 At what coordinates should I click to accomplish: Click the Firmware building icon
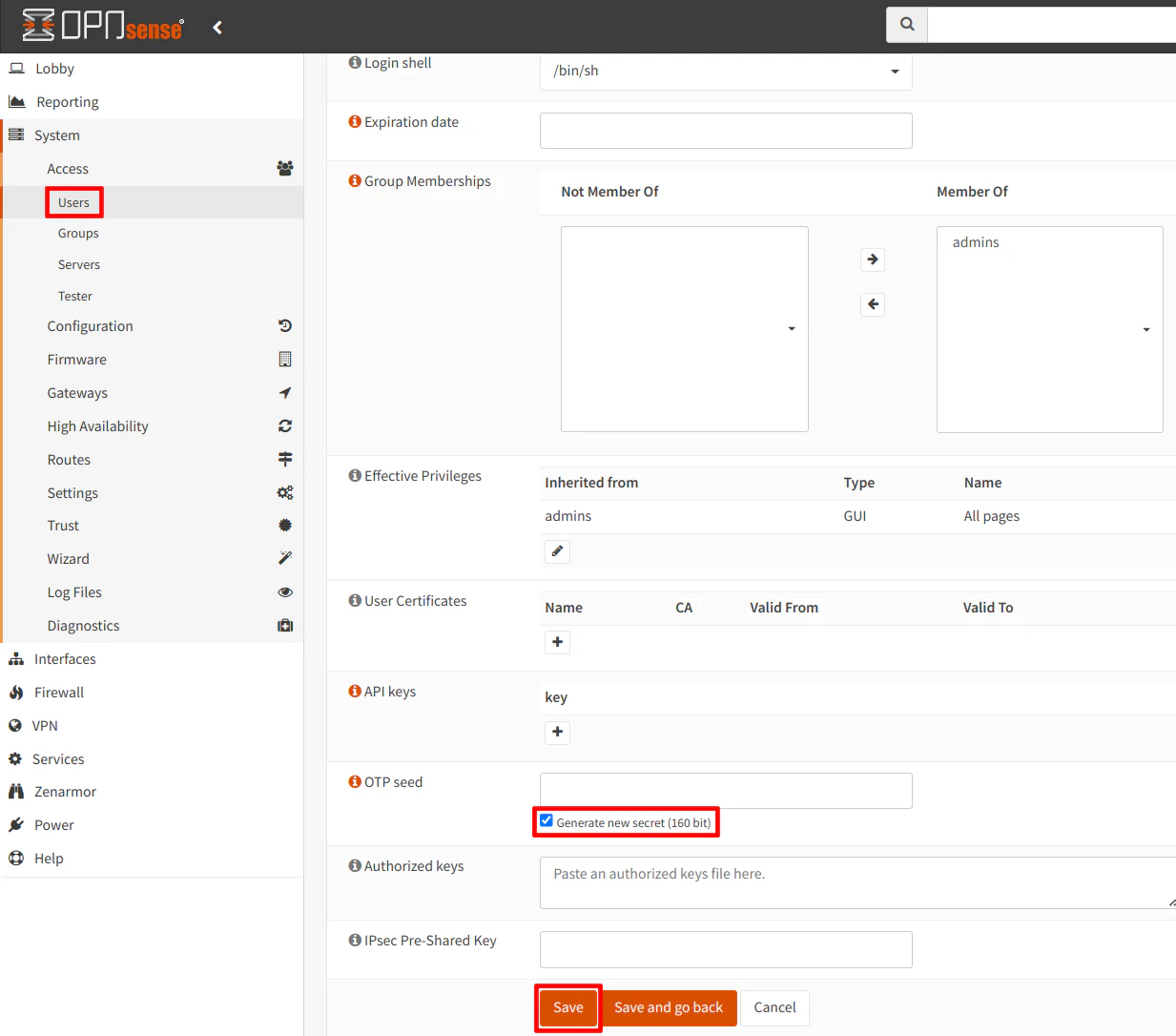[x=285, y=359]
